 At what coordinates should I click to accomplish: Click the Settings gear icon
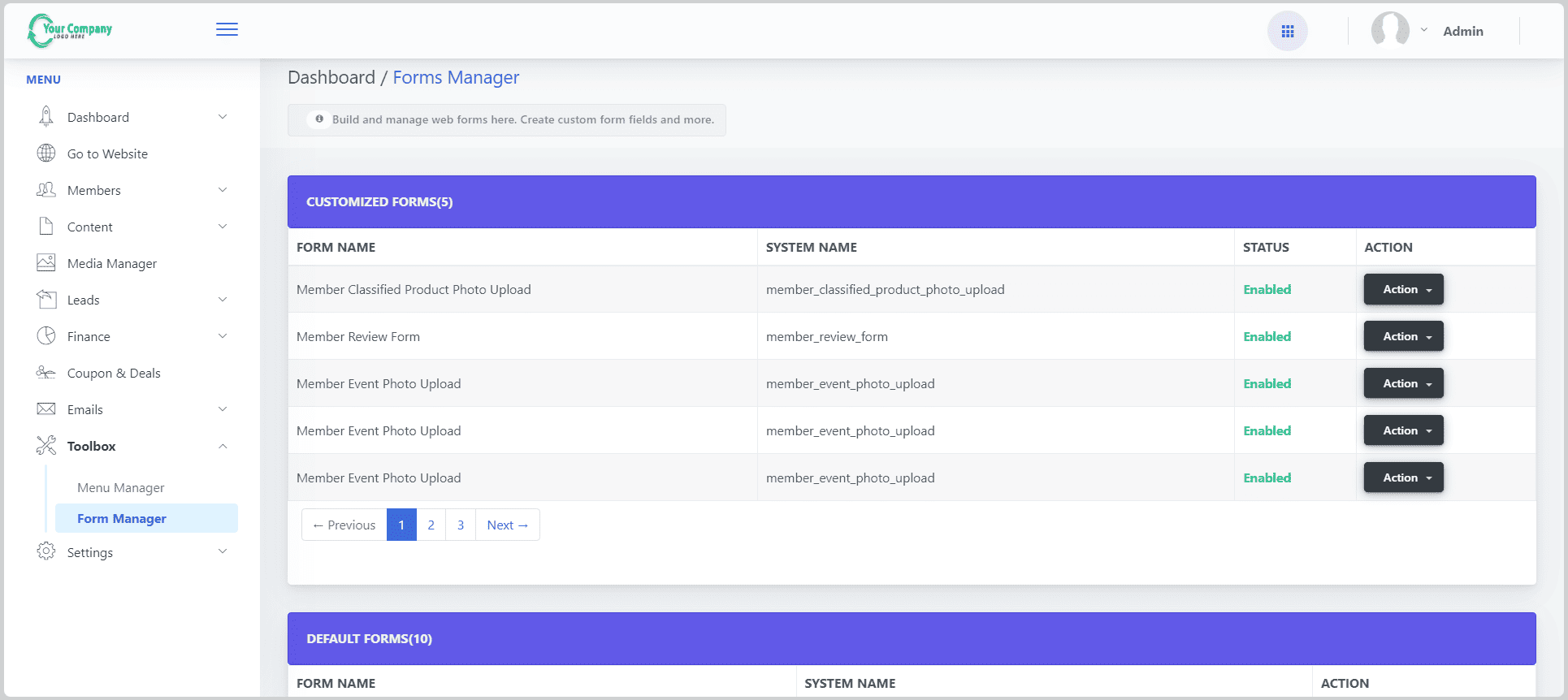[x=46, y=552]
